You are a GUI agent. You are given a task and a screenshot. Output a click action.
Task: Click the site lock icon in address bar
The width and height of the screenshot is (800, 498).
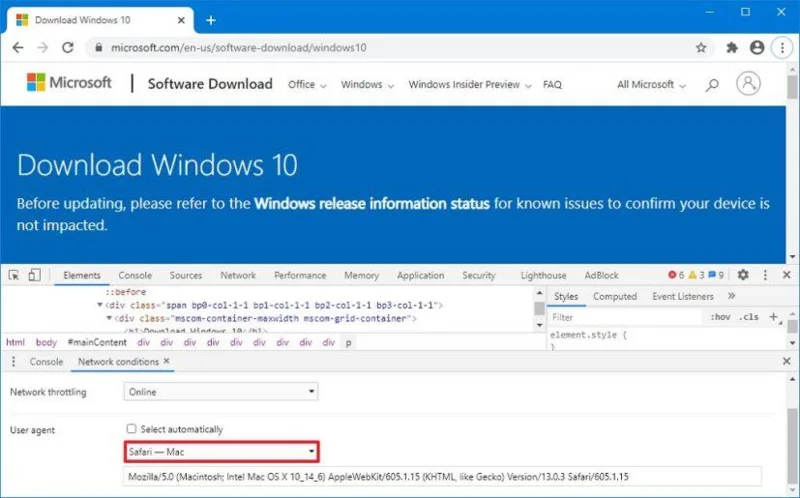coord(99,47)
